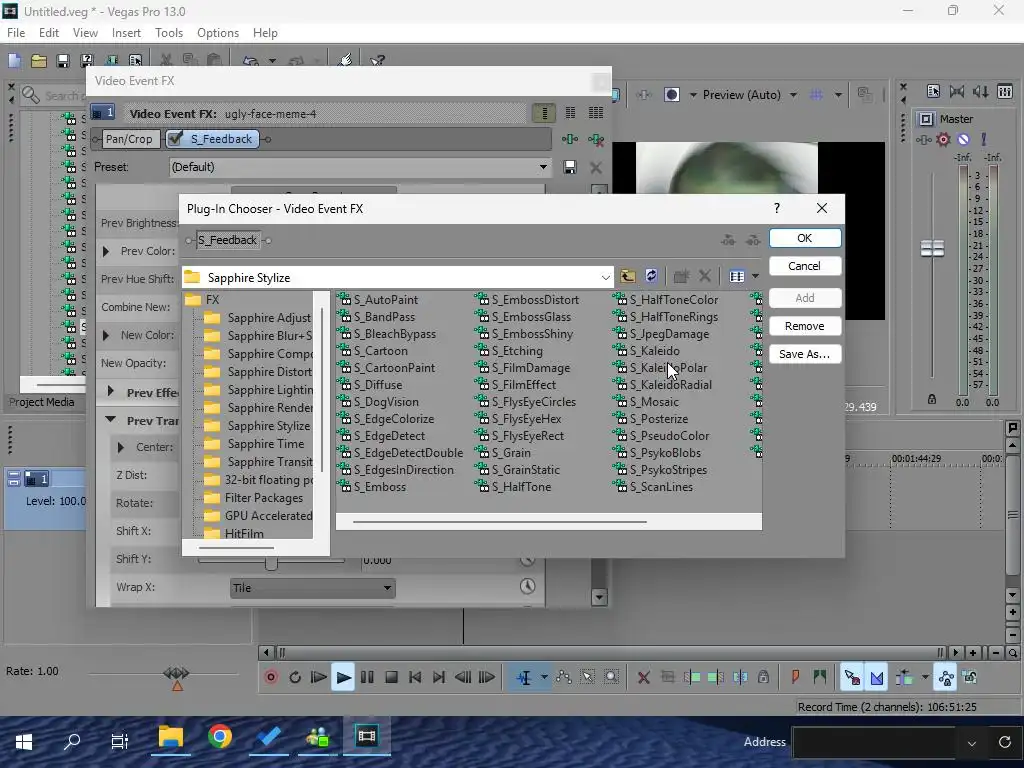Stop playback in transport bar

391,677
